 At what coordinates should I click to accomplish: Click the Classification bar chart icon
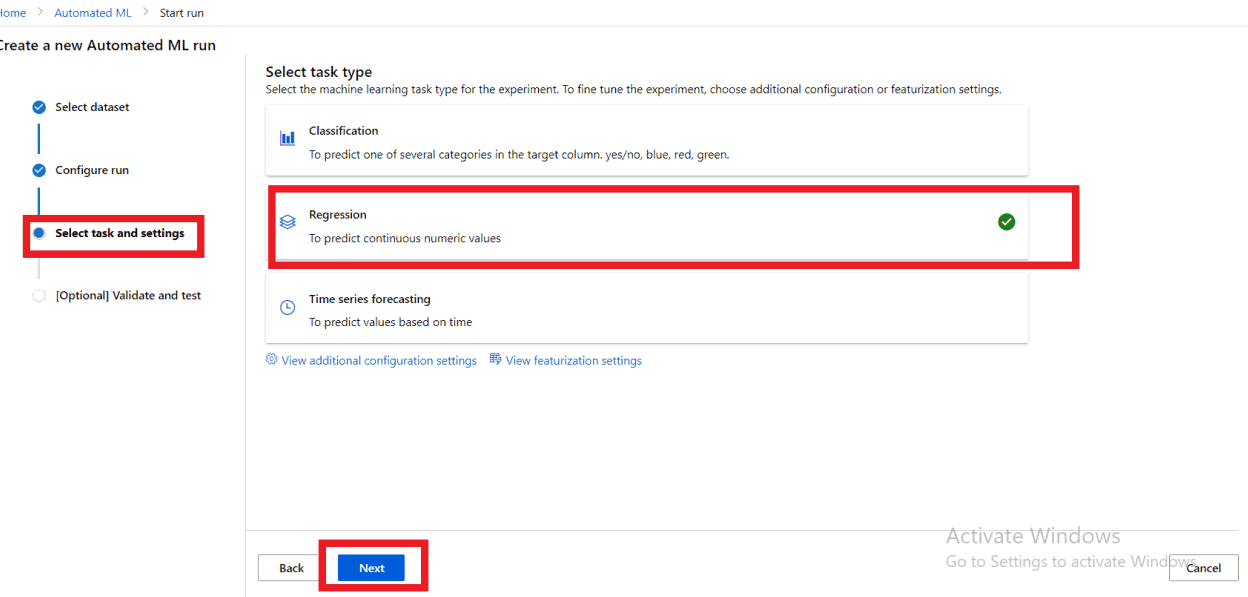tap(287, 139)
